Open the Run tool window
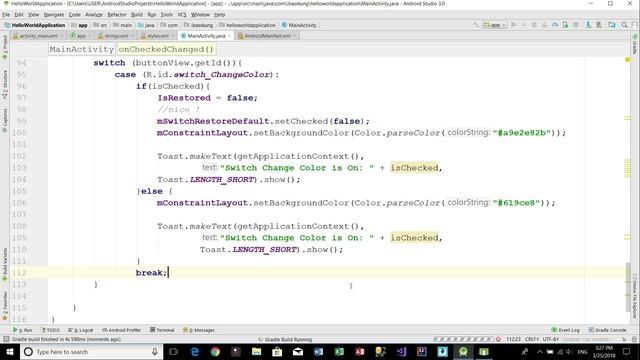The image size is (640, 360). tap(22, 330)
